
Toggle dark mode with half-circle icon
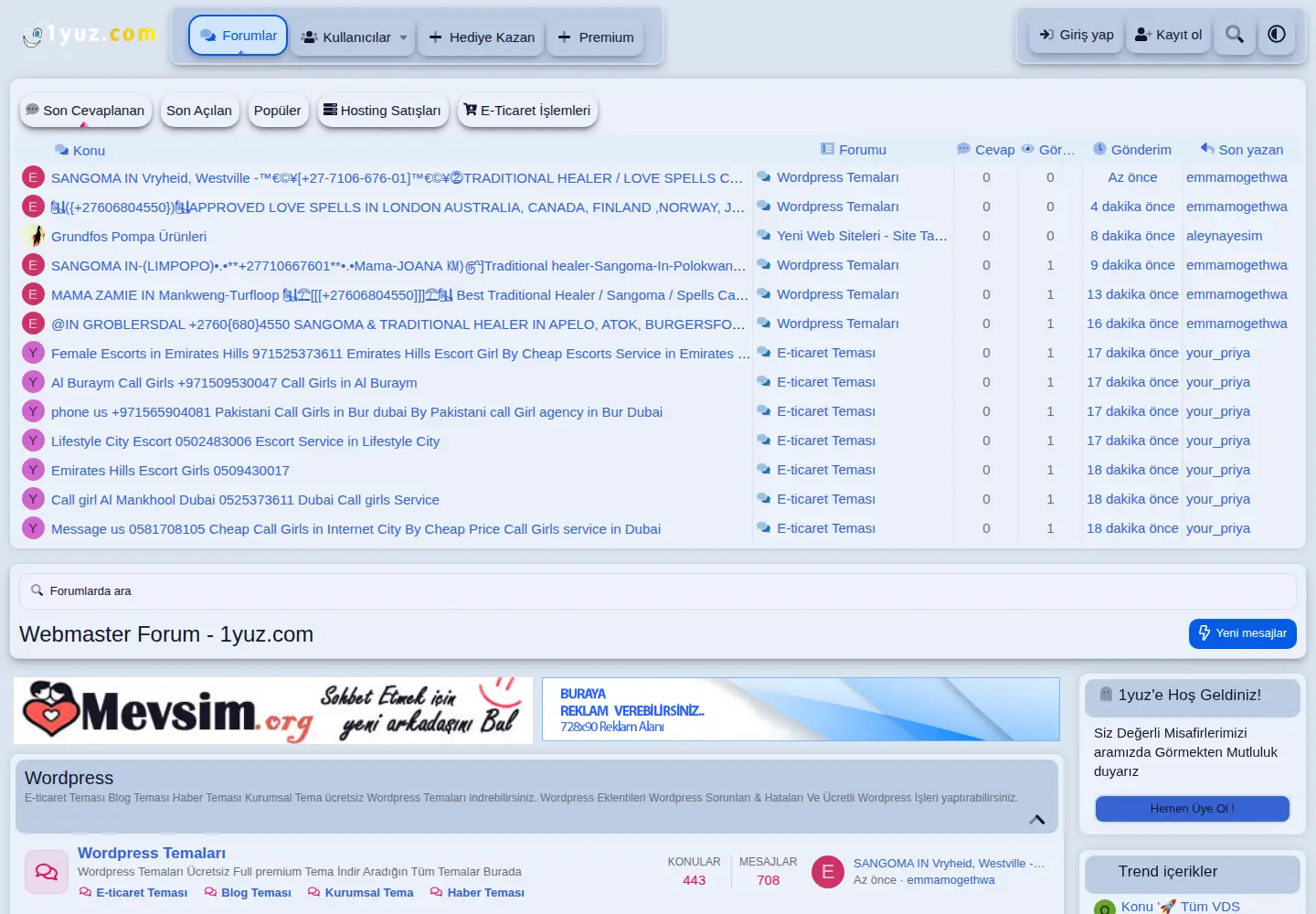[1277, 35]
